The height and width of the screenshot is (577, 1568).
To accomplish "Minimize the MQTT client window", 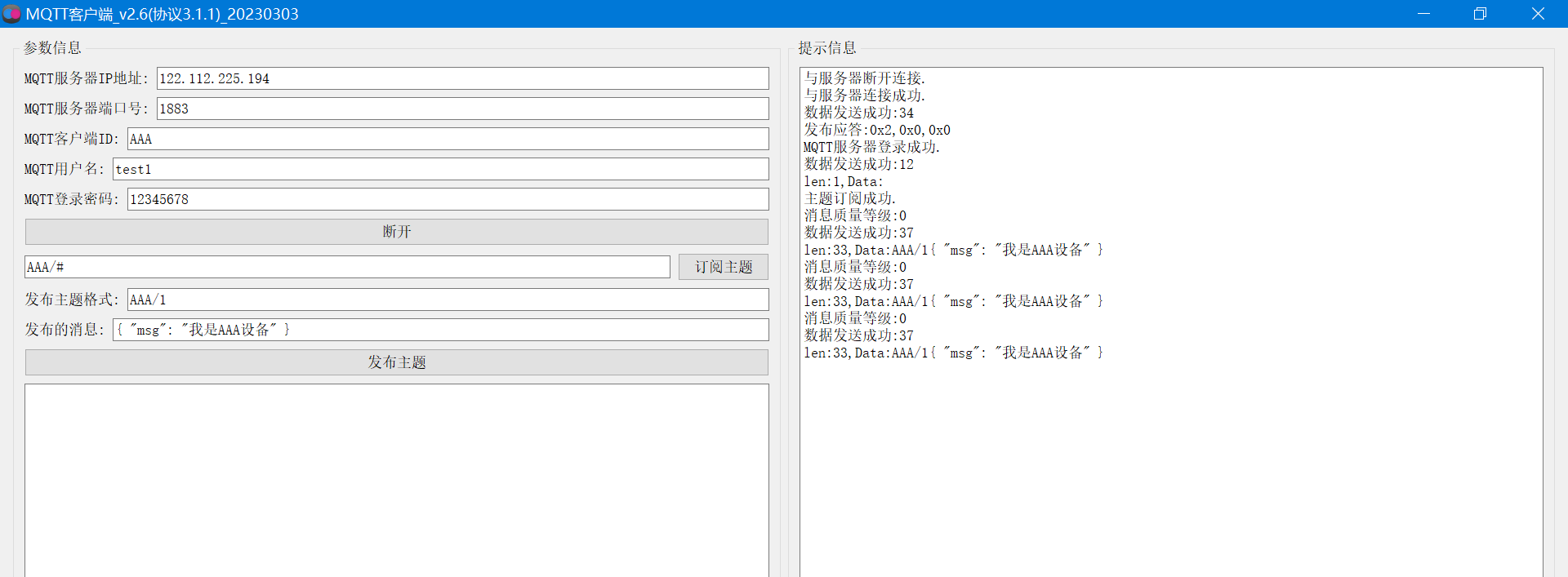I will pos(1423,14).
